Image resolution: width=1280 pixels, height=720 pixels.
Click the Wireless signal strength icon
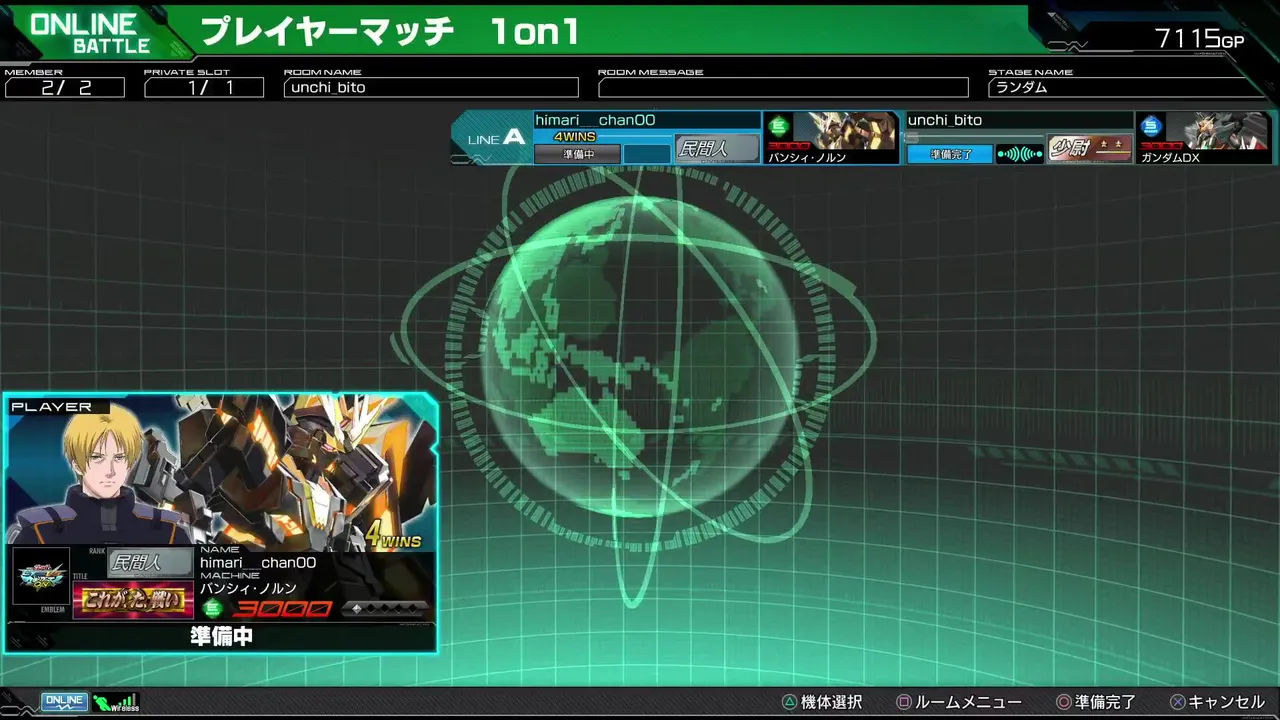(x=117, y=702)
